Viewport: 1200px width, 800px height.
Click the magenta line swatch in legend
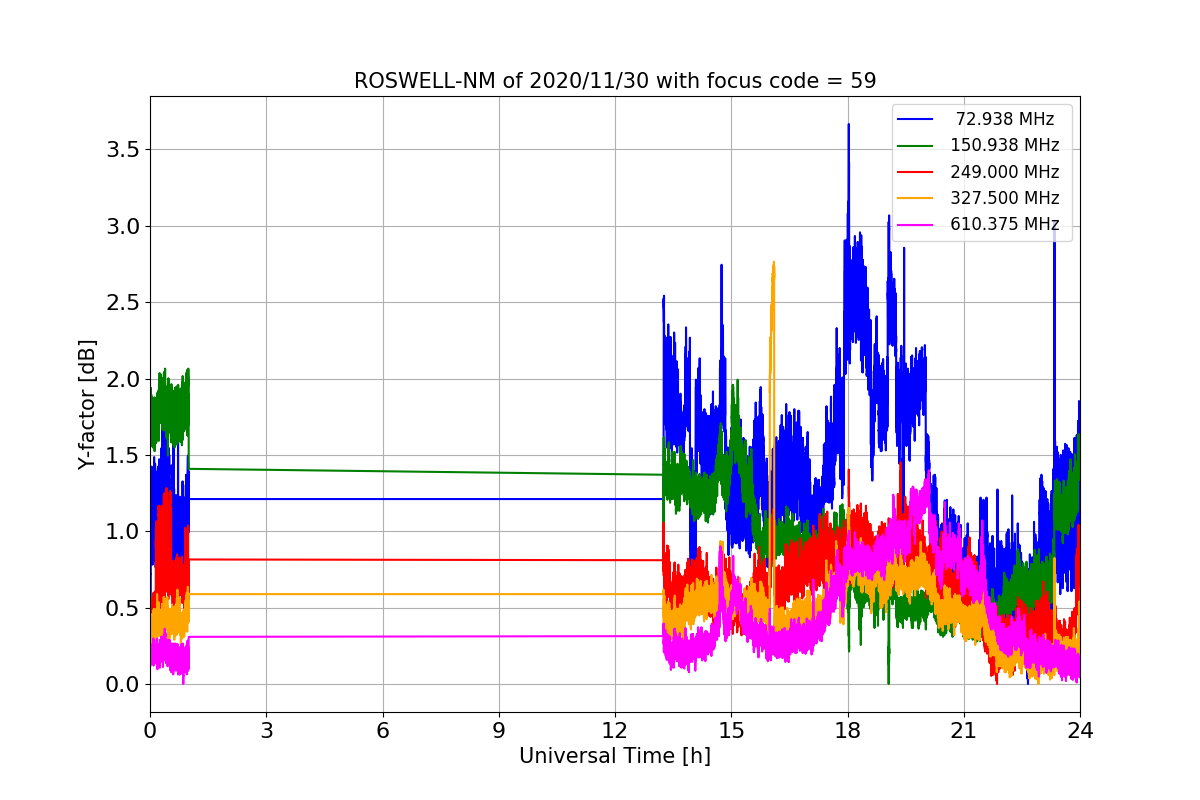(915, 225)
